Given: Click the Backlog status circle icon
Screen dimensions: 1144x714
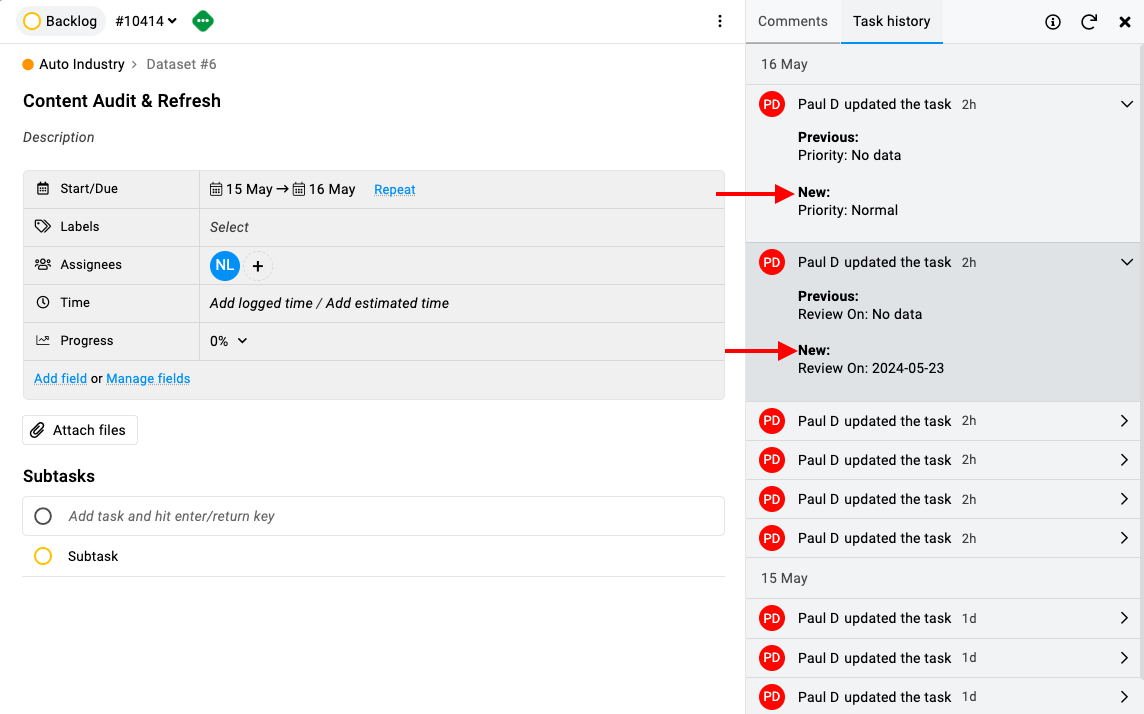Looking at the screenshot, I should tap(31, 21).
